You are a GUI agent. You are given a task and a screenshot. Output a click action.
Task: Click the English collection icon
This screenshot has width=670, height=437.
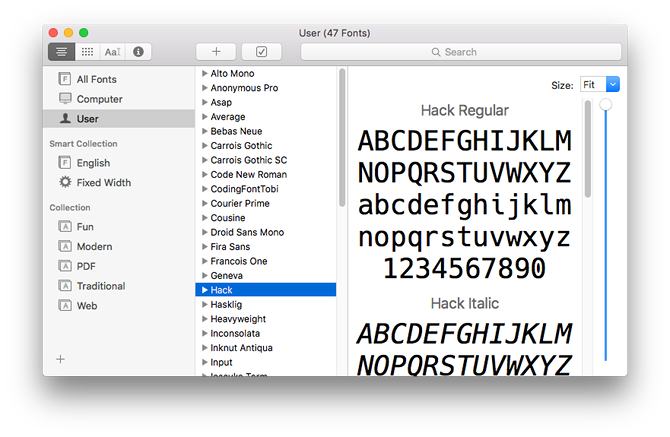click(65, 163)
